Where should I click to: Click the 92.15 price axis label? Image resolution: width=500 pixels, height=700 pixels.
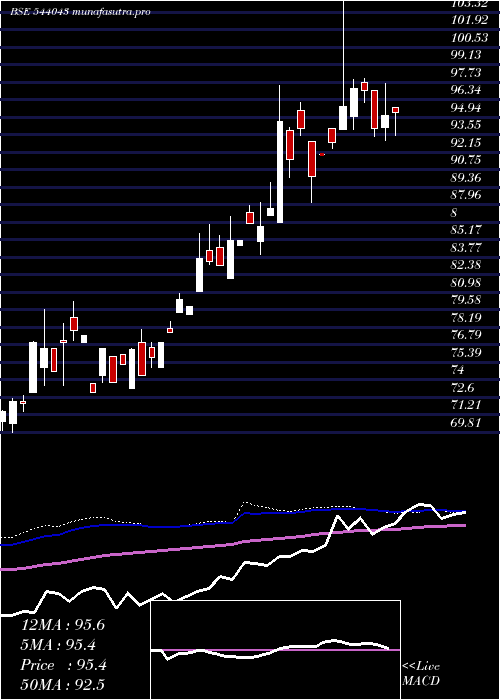tap(466, 143)
